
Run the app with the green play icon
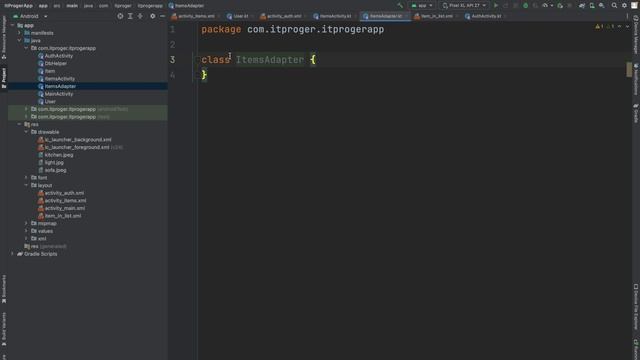[496, 5]
